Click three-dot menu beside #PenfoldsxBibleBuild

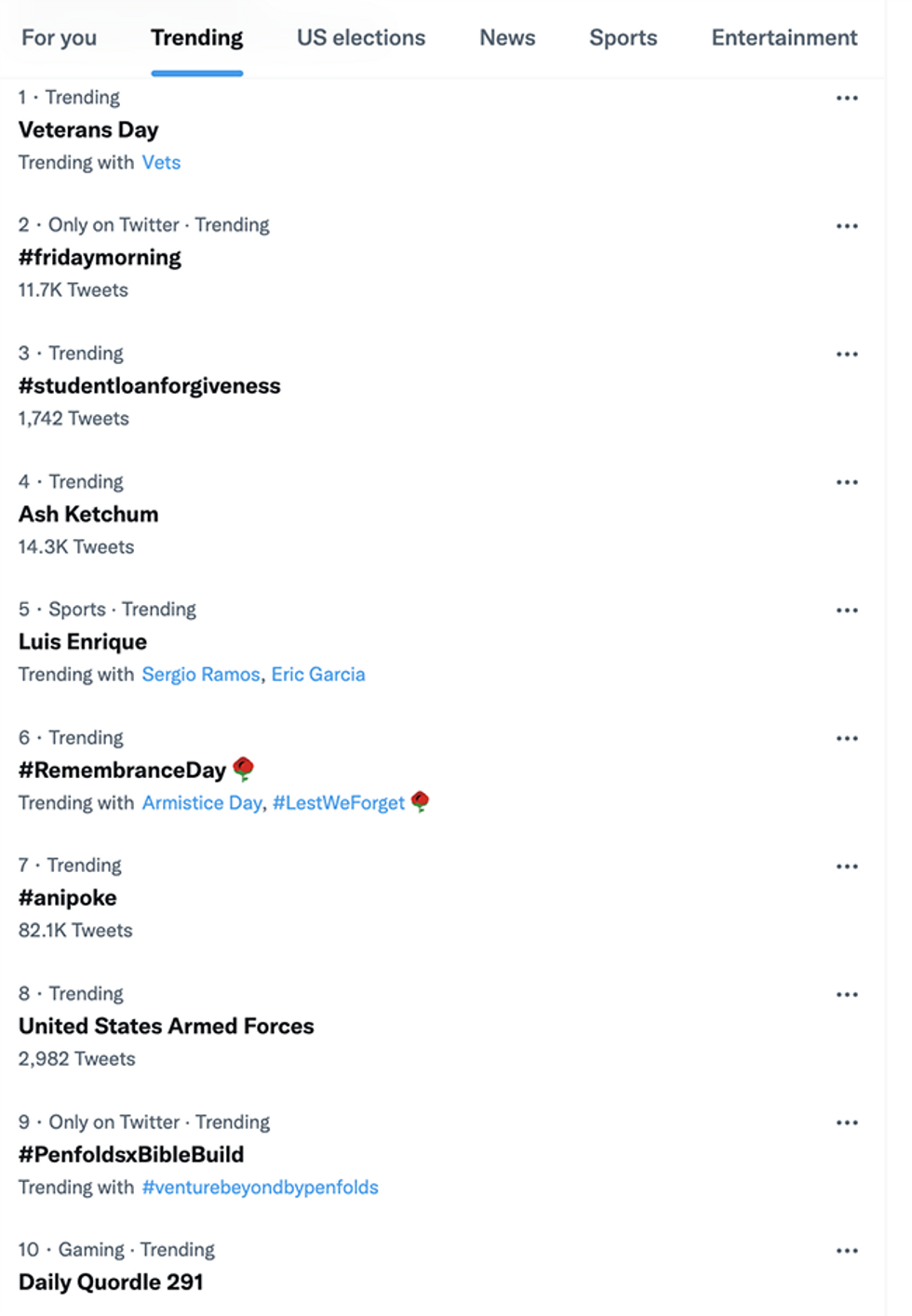pos(847,1122)
